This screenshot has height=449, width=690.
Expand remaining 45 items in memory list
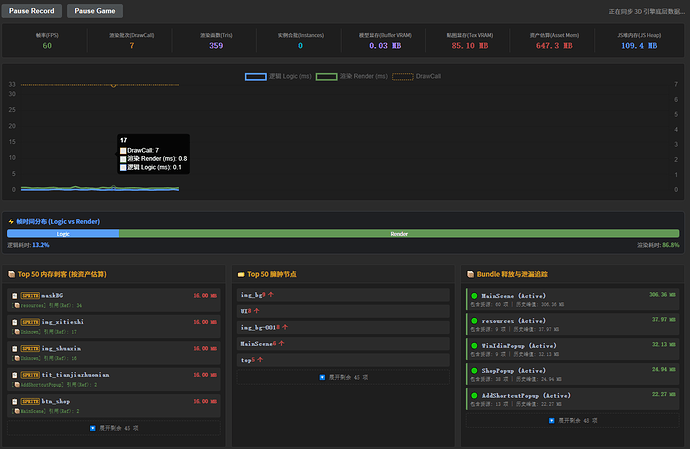pos(114,428)
